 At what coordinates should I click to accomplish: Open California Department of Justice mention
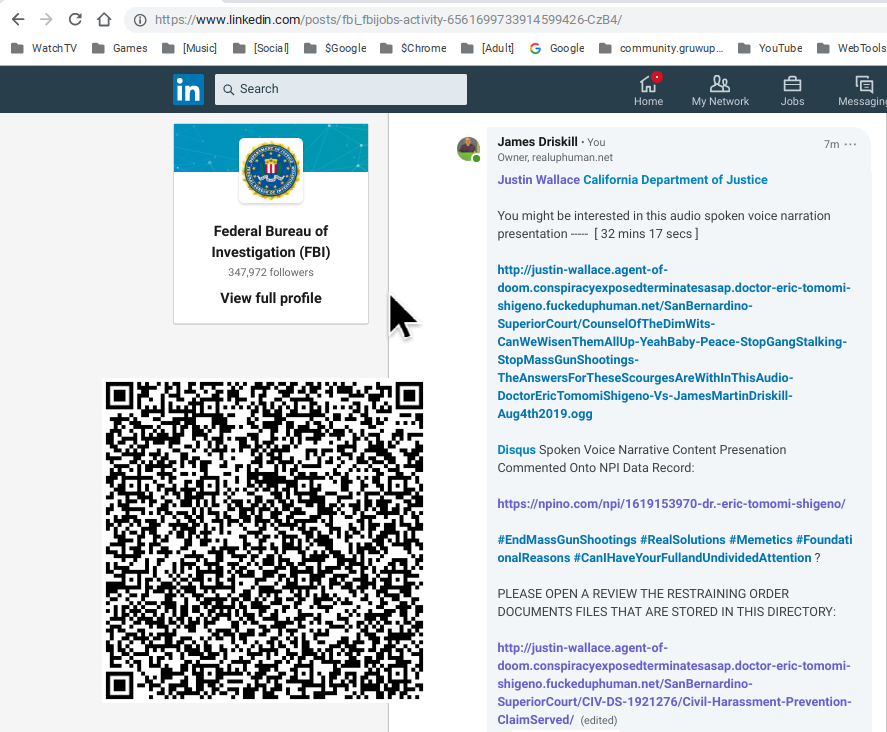(675, 180)
